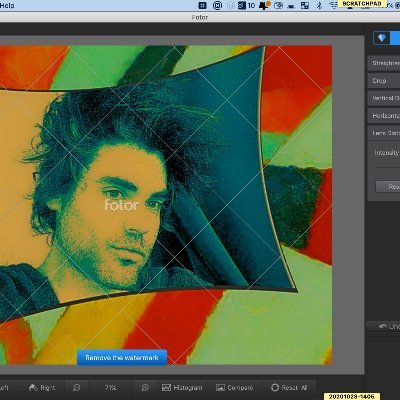The height and width of the screenshot is (400, 400).
Task: Click the grid hash menu bar icon
Action: 202,5
